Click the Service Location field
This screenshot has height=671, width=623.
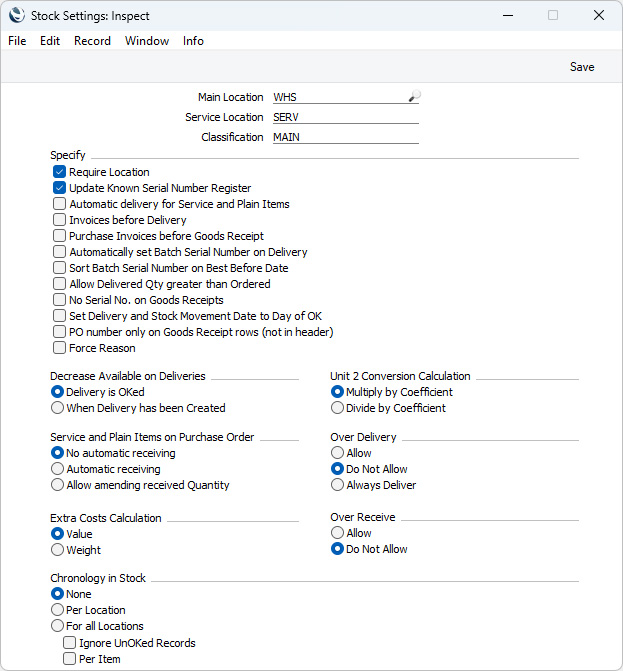coord(346,117)
